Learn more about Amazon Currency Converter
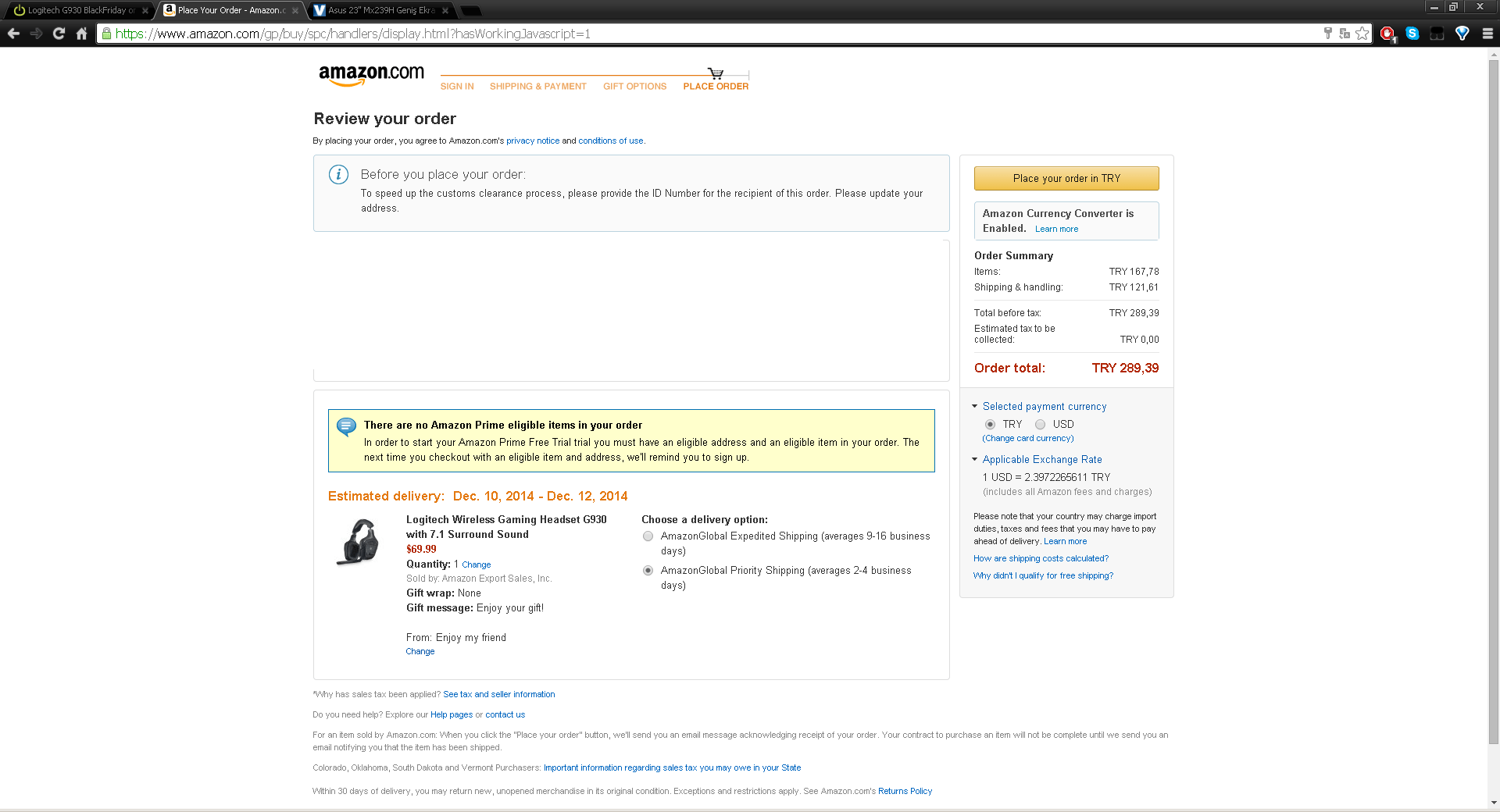The height and width of the screenshot is (812, 1500). [1056, 230]
